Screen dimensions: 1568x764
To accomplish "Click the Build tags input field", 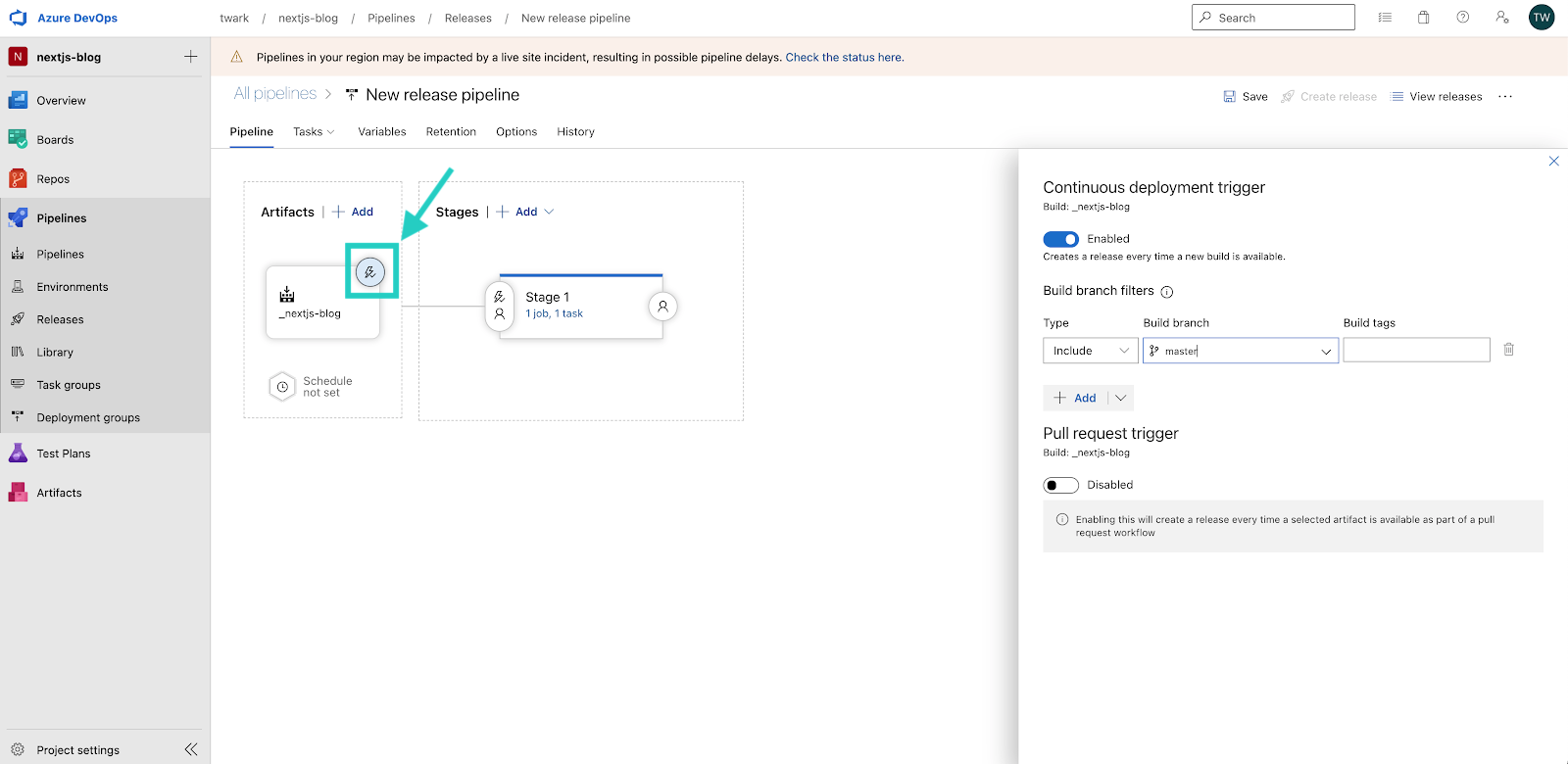I will 1416,350.
